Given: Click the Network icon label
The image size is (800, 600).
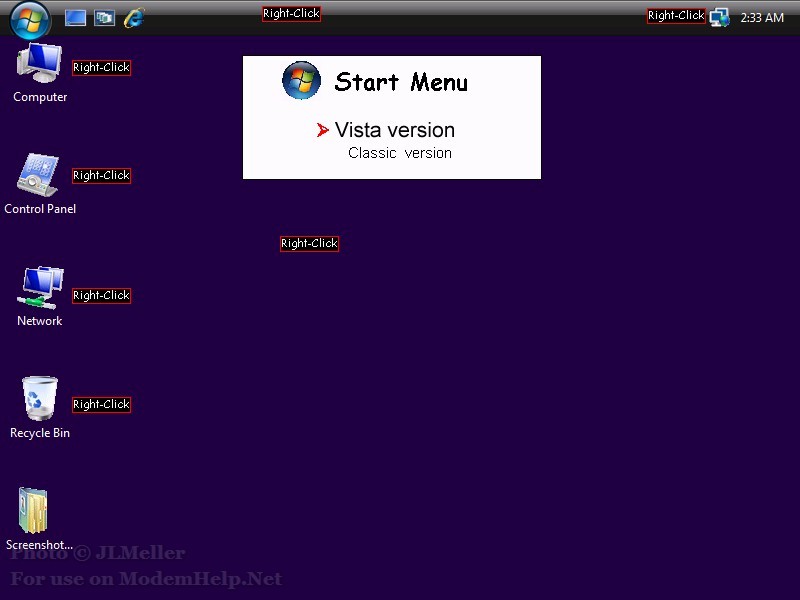Looking at the screenshot, I should point(40,321).
